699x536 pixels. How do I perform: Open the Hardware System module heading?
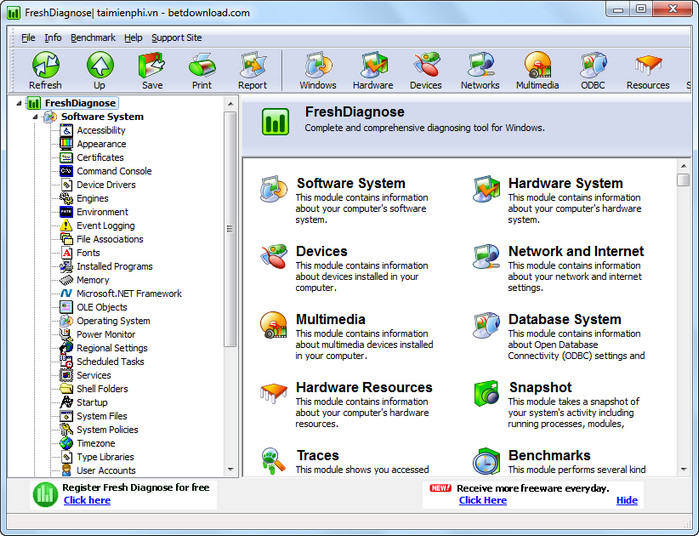565,183
